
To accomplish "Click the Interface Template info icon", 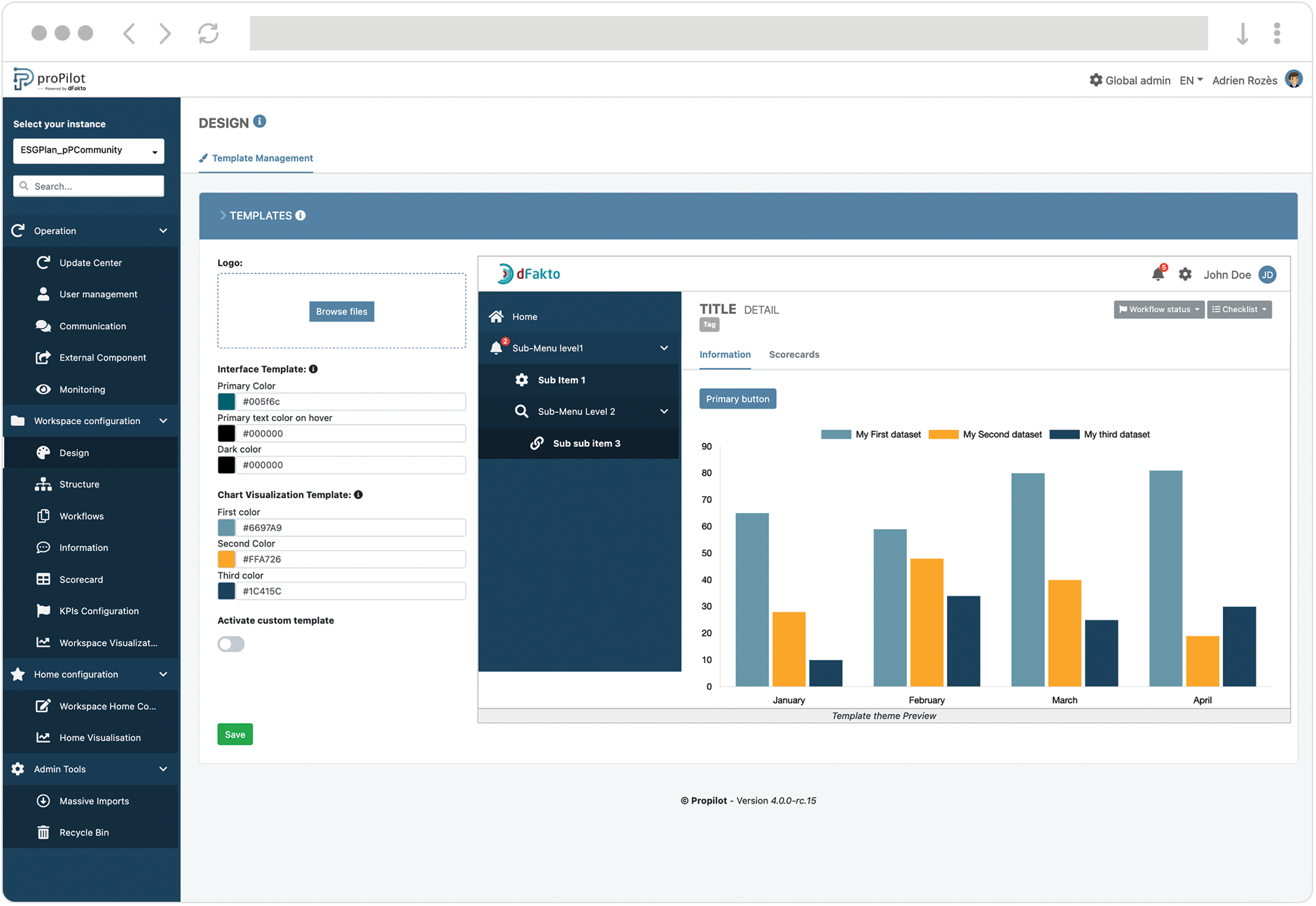I will click(x=314, y=369).
